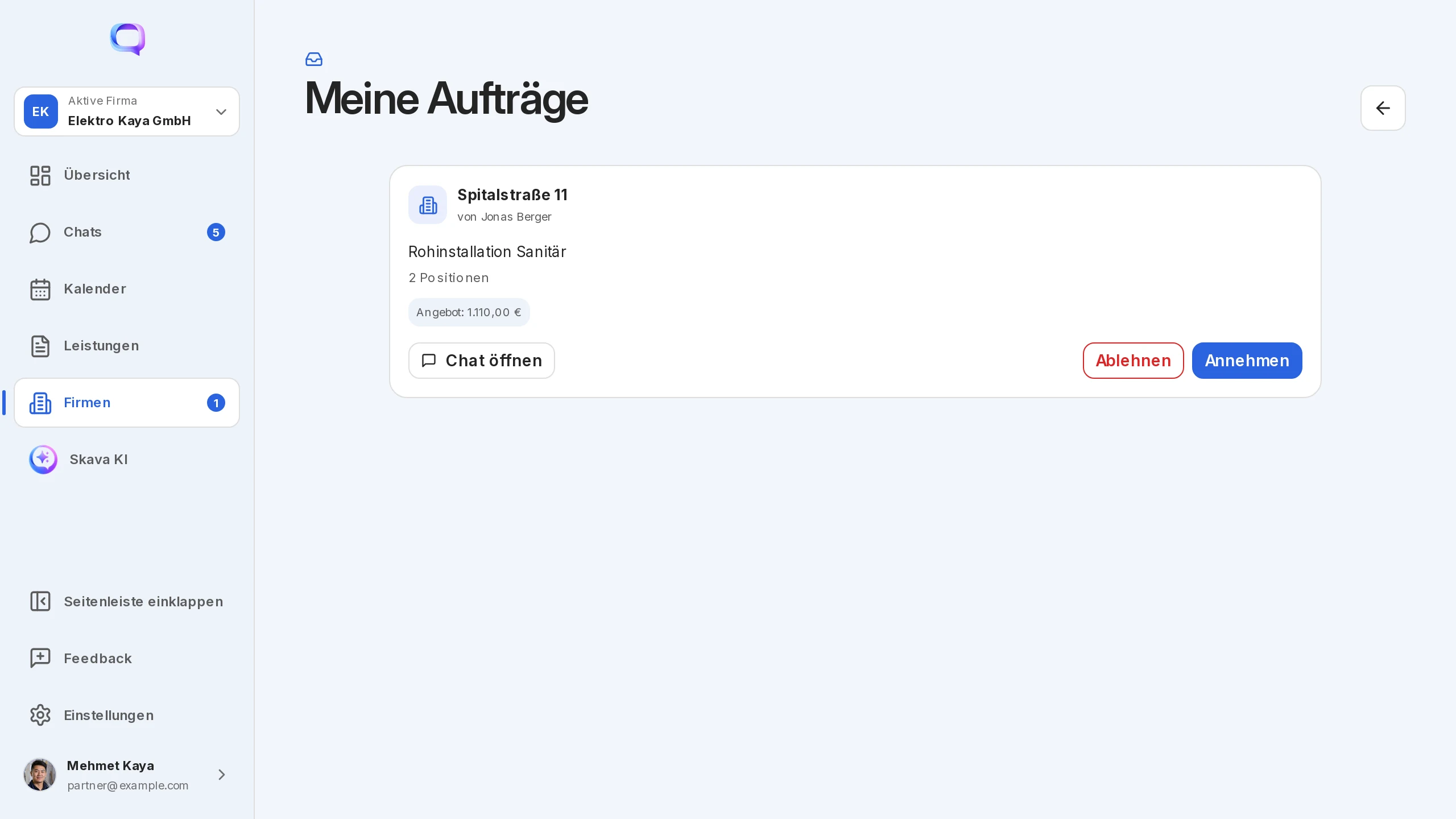Click the '2 Positionen' text
This screenshot has width=1456, height=819.
coord(448,278)
